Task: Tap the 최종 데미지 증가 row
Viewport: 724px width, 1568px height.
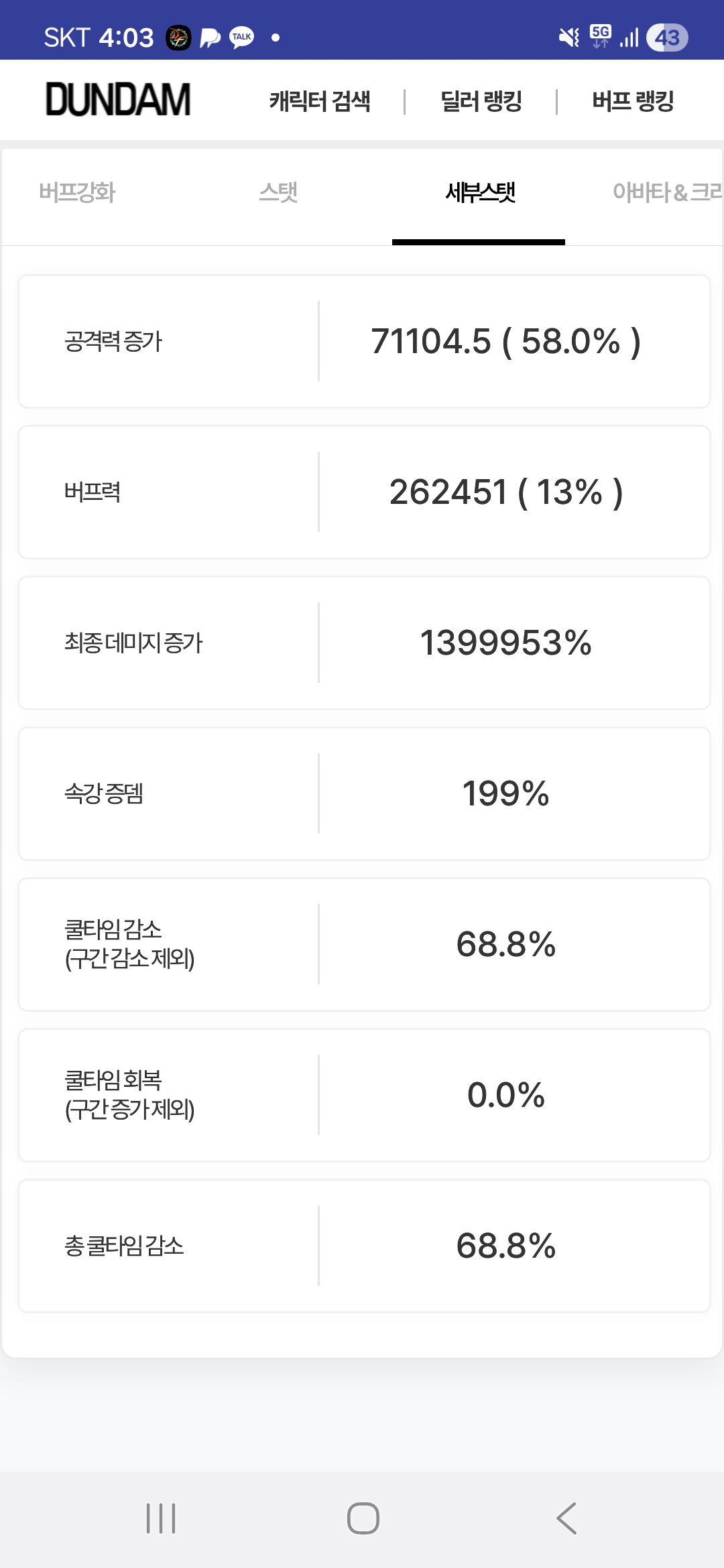Action: [364, 643]
